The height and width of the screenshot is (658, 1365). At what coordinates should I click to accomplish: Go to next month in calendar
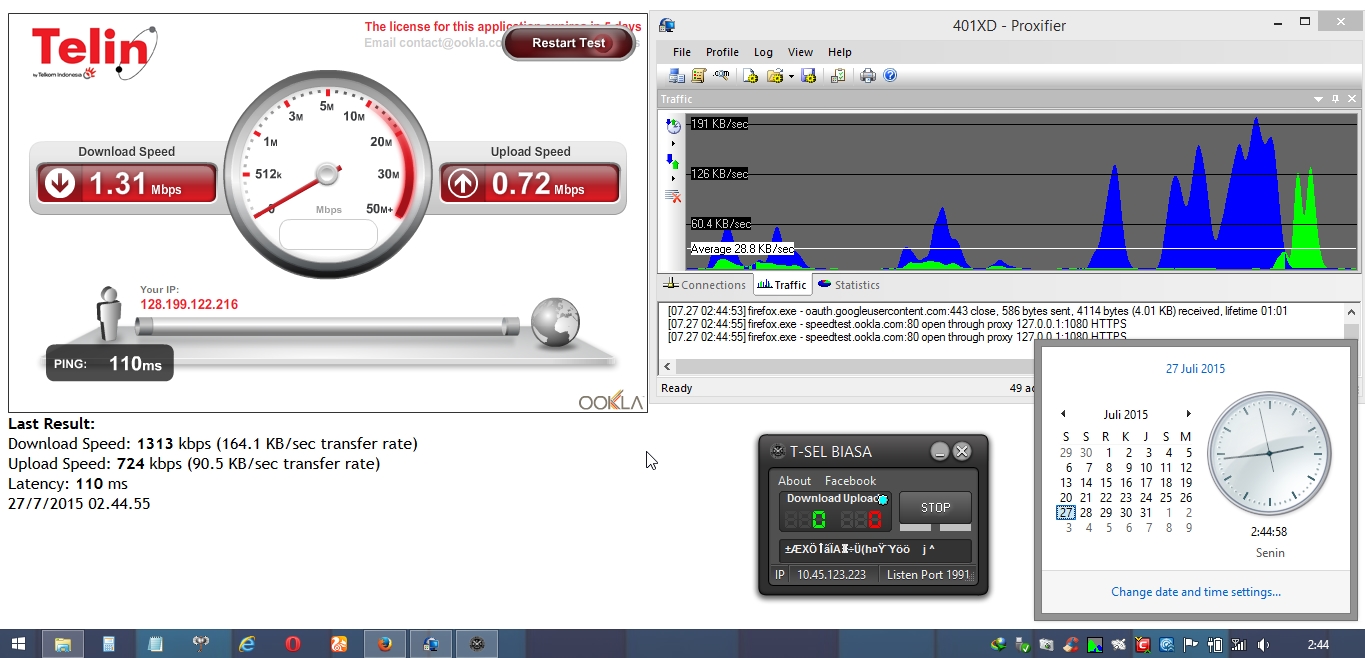coord(1188,414)
